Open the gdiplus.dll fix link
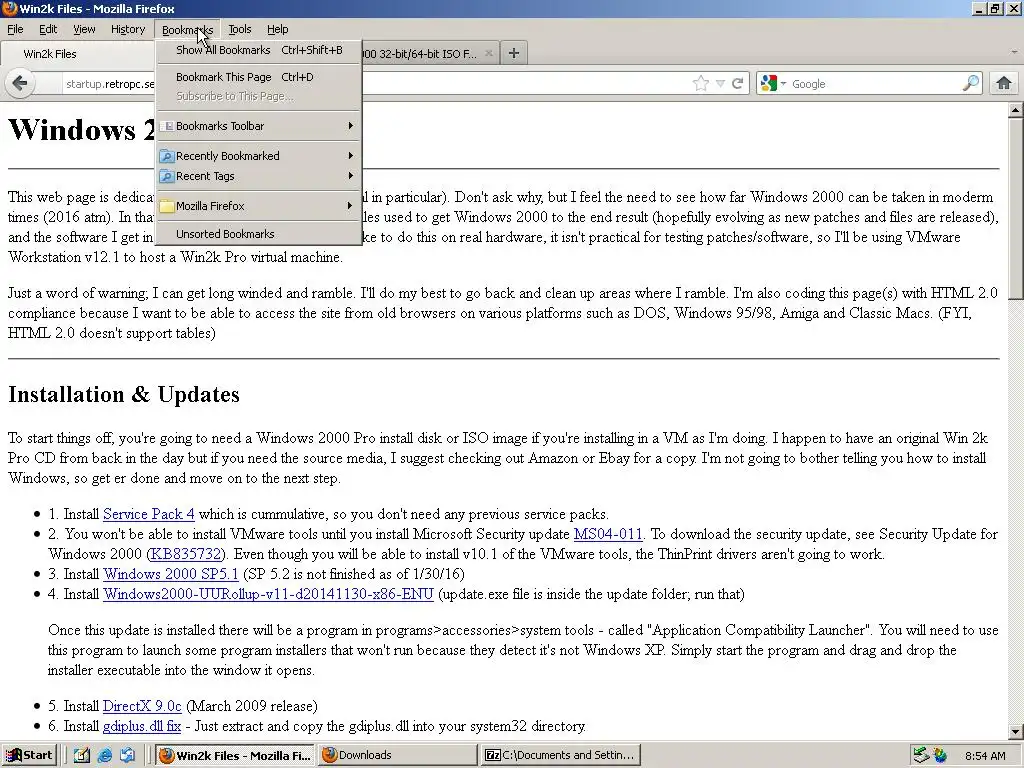This screenshot has height=768, width=1024. click(x=142, y=726)
